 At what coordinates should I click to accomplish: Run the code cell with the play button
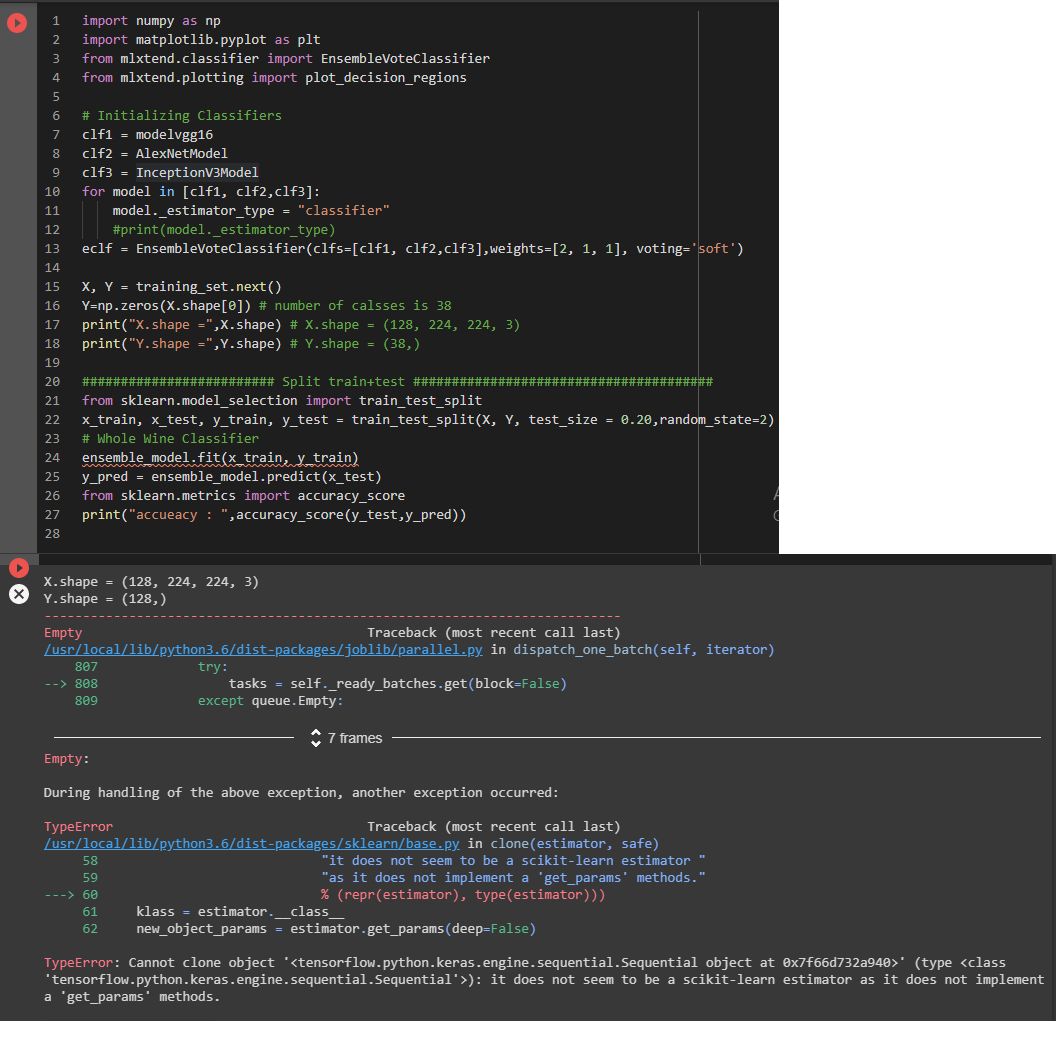tap(17, 23)
